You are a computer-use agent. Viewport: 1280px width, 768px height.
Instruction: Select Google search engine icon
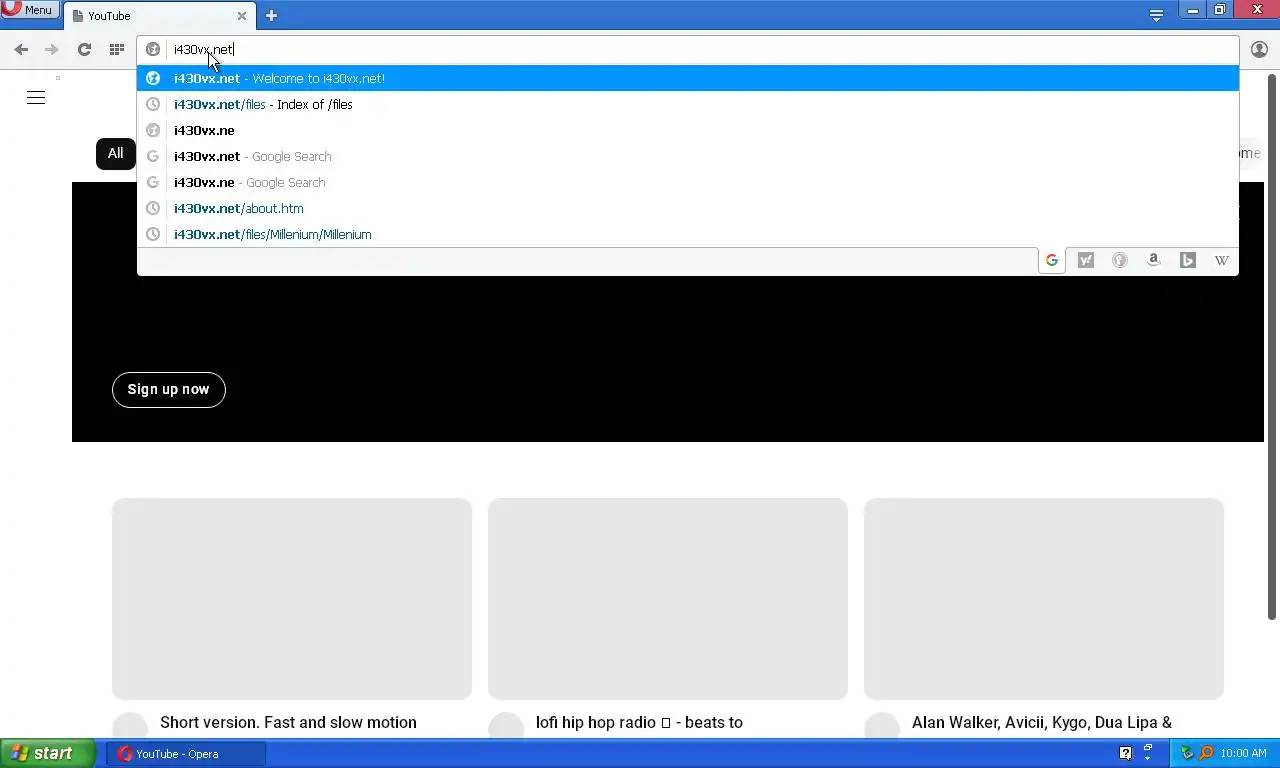point(1051,260)
